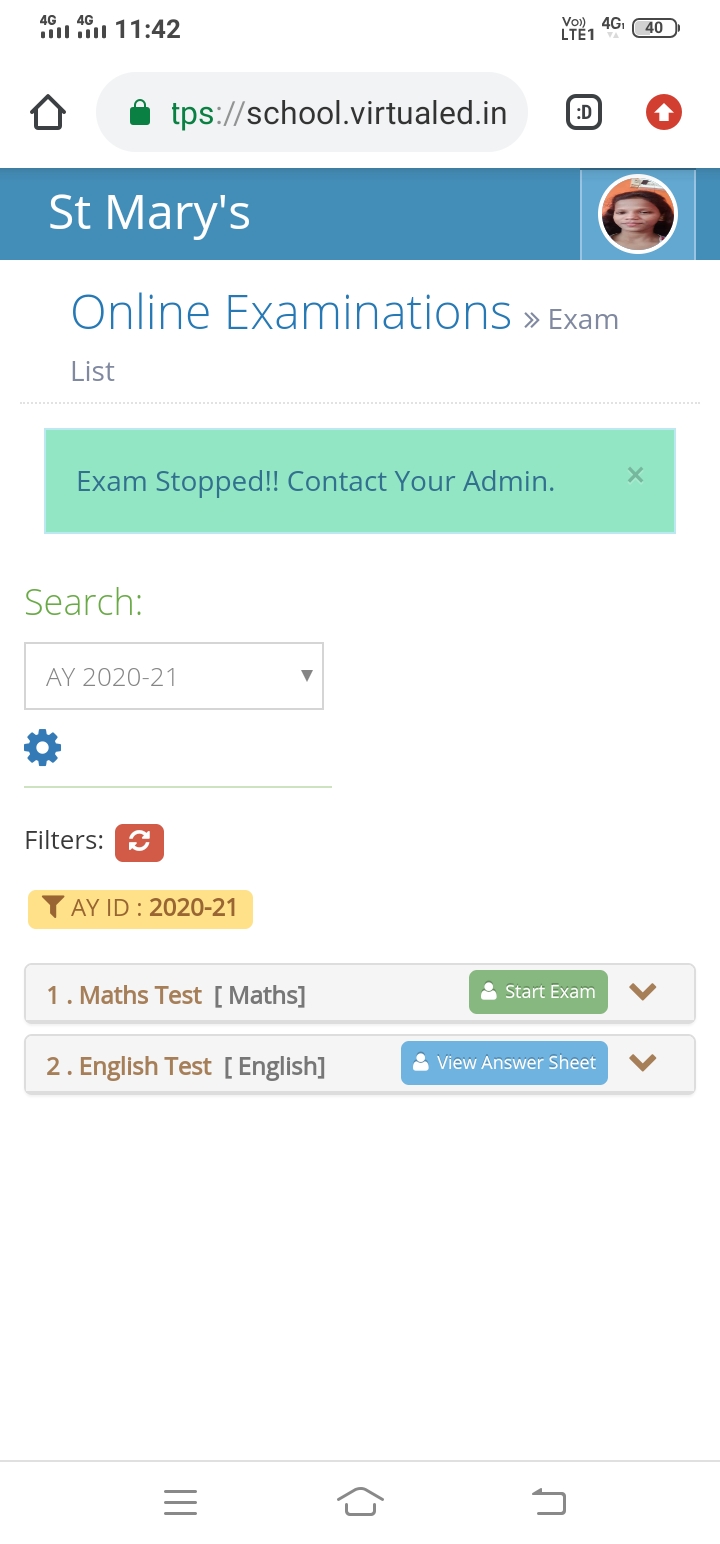Expand the Maths Test row chevron
This screenshot has height=1544, width=720.
[x=642, y=992]
